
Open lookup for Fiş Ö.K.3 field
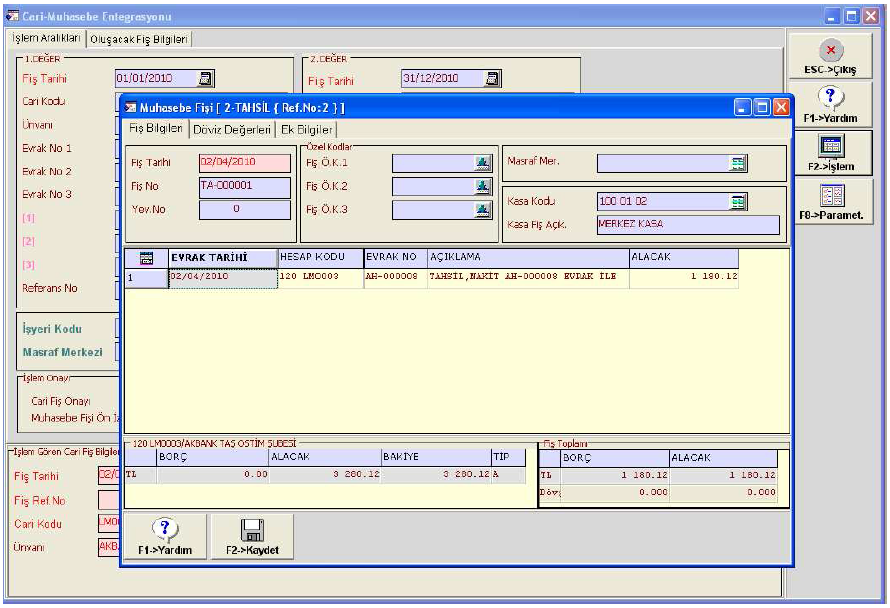(x=483, y=210)
